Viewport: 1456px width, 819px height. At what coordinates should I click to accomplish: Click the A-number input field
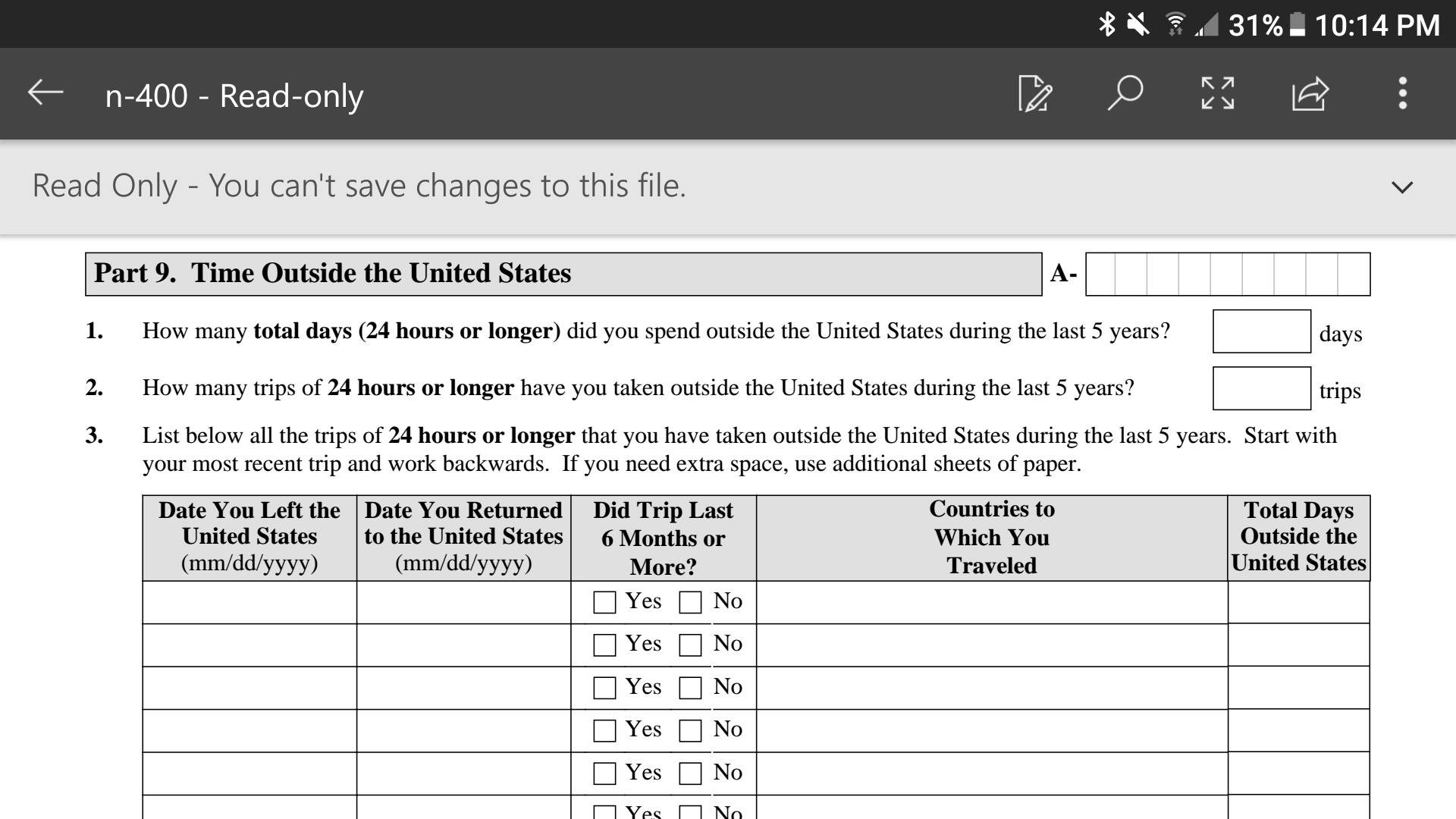click(1228, 274)
